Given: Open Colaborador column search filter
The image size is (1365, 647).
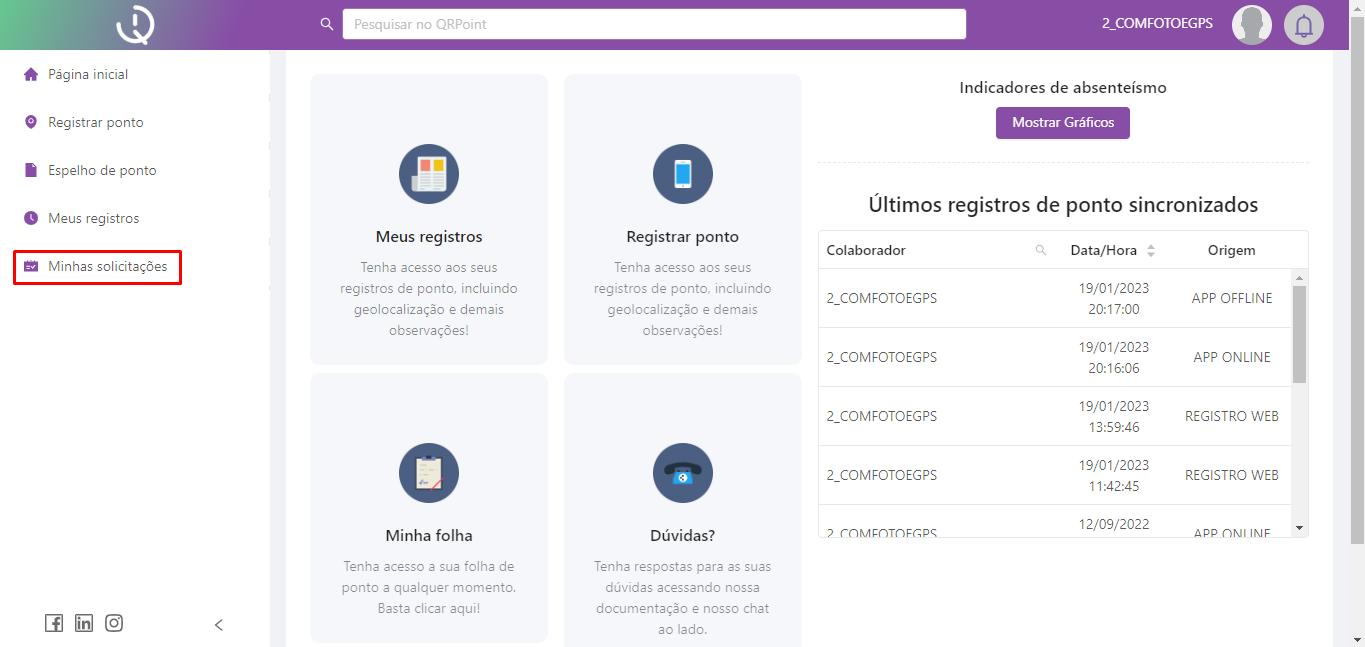Looking at the screenshot, I should point(1041,251).
